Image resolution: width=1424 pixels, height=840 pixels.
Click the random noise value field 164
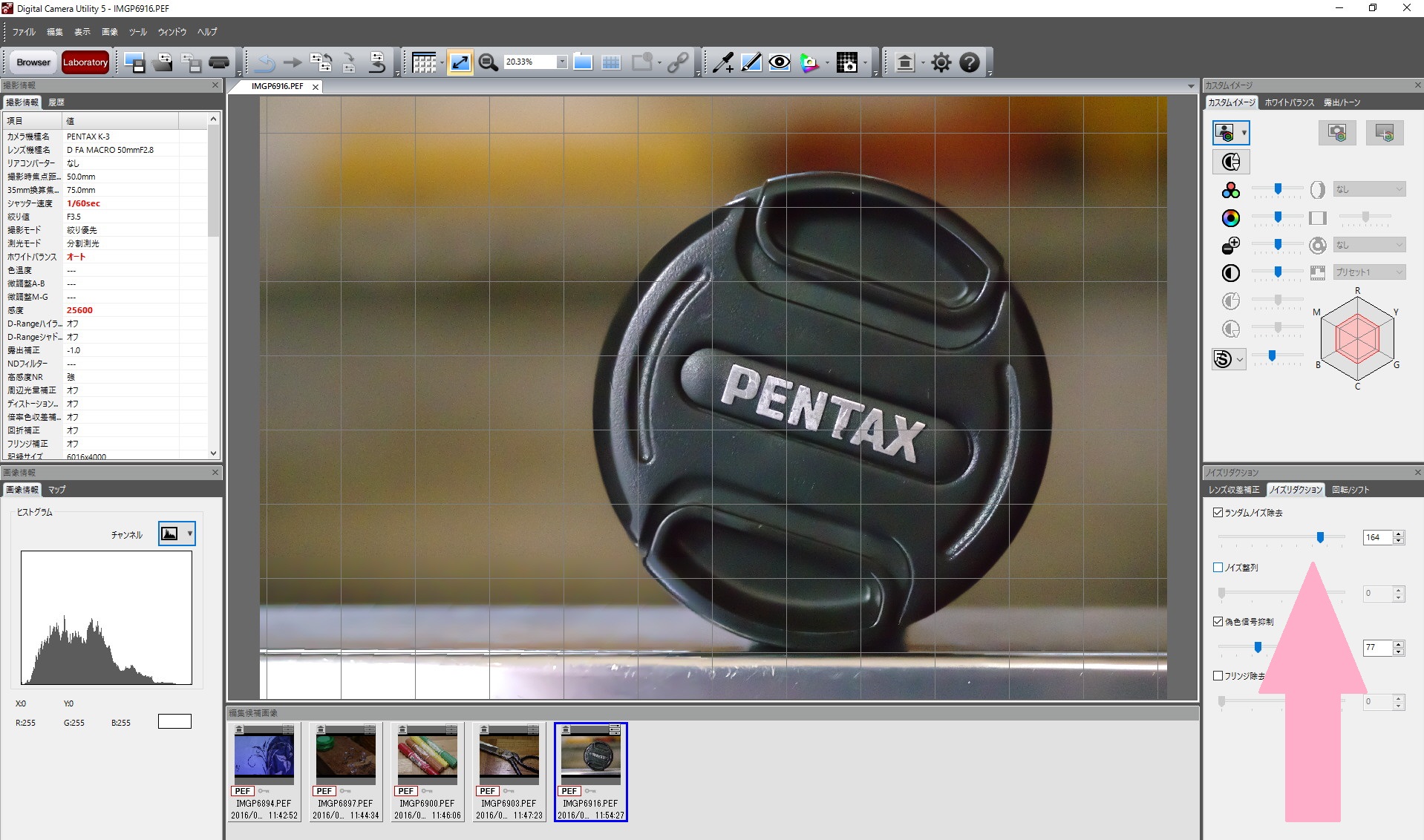[x=1378, y=537]
